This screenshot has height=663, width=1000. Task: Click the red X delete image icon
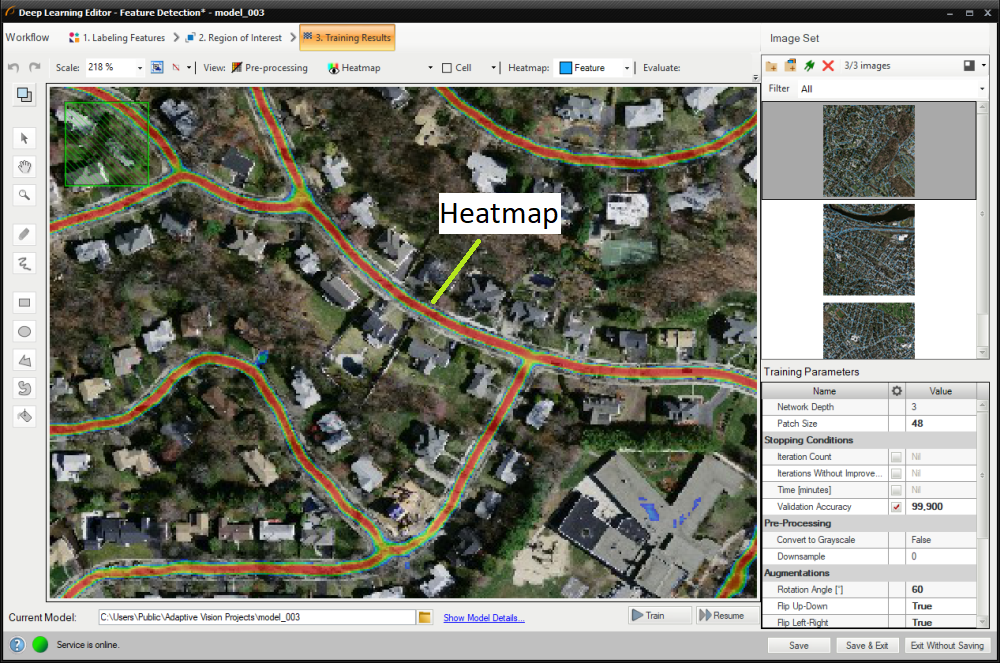tap(828, 66)
